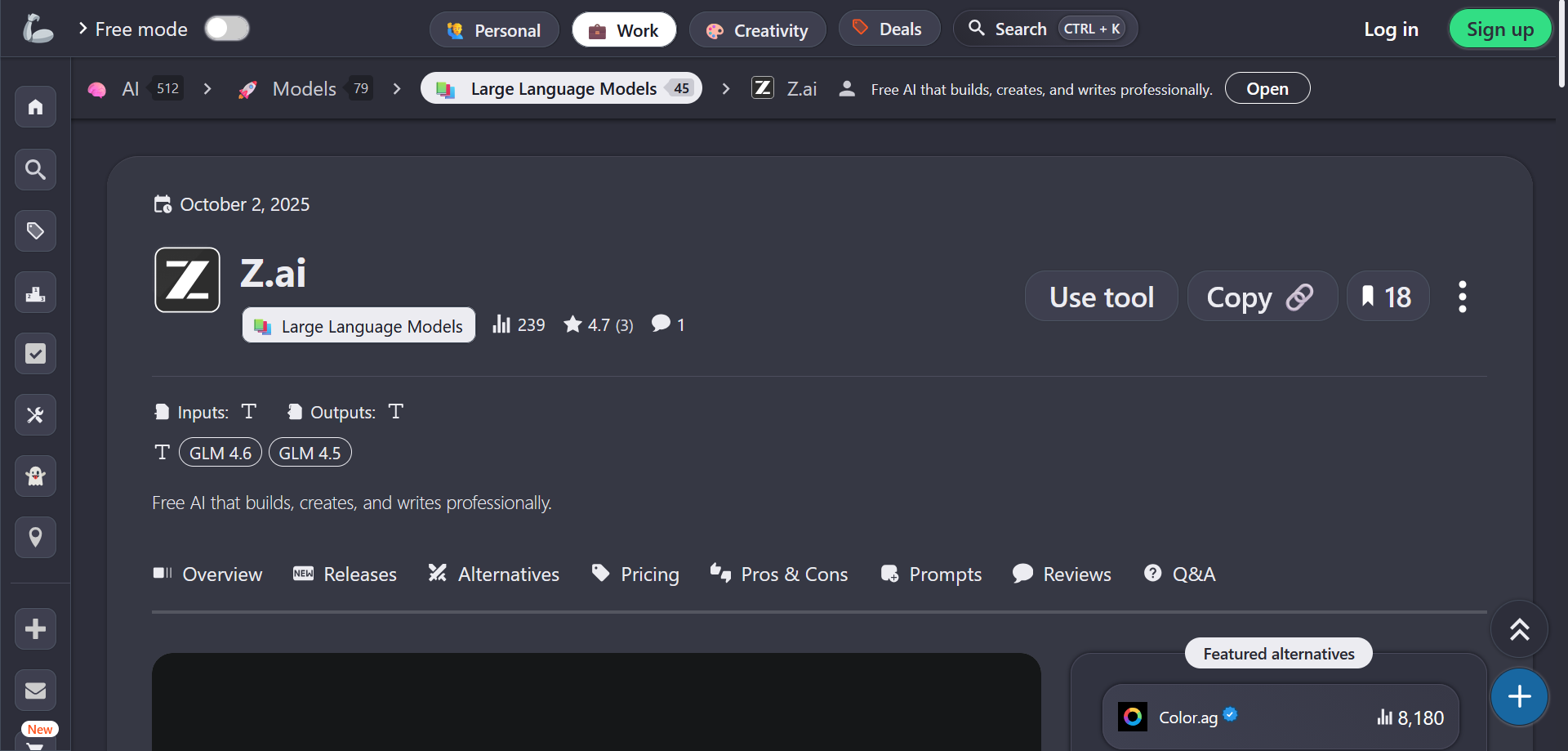The width and height of the screenshot is (1568, 751).
Task: Click the map pin sidebar icon
Action: click(35, 538)
